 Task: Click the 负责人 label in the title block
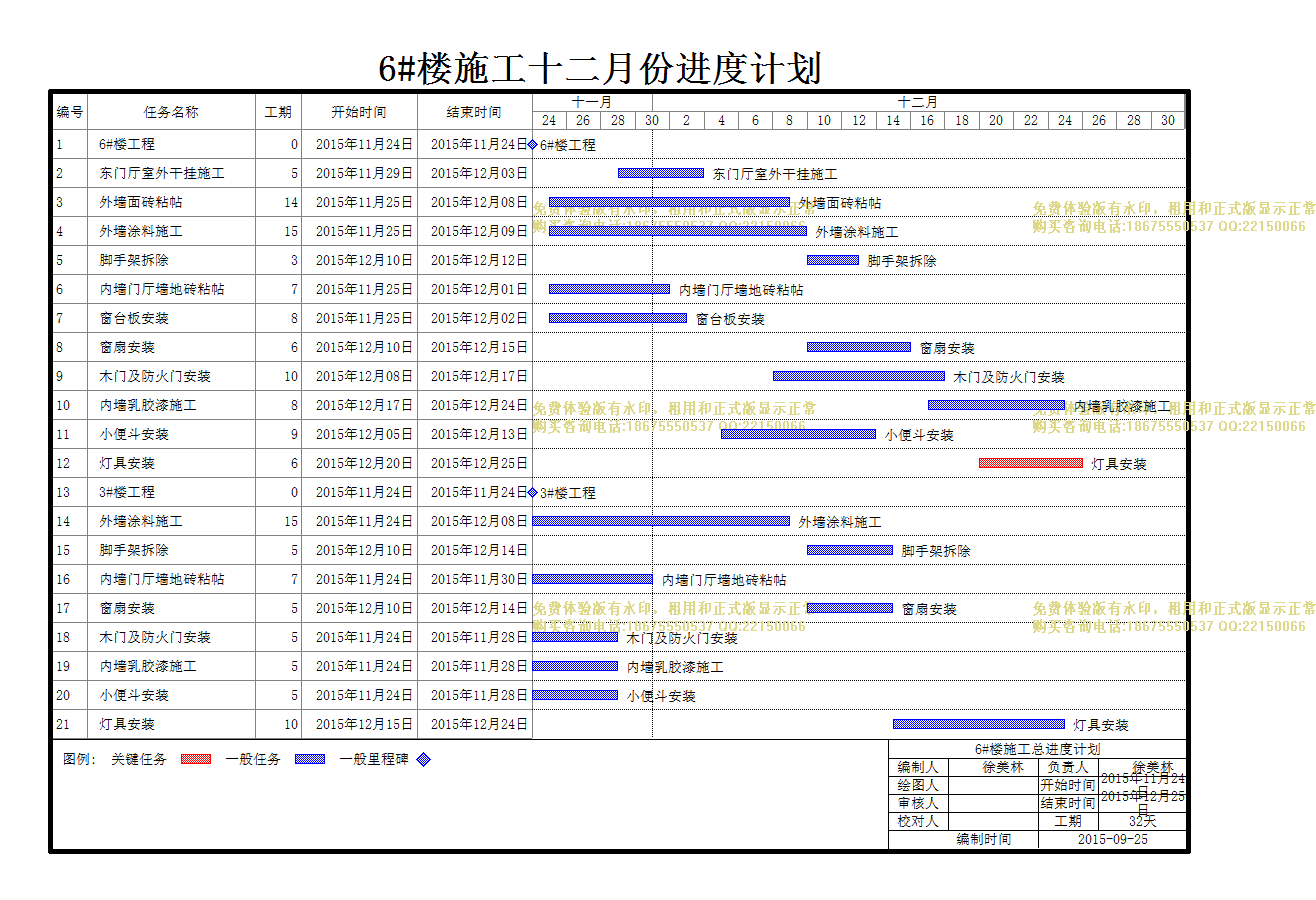(1068, 767)
